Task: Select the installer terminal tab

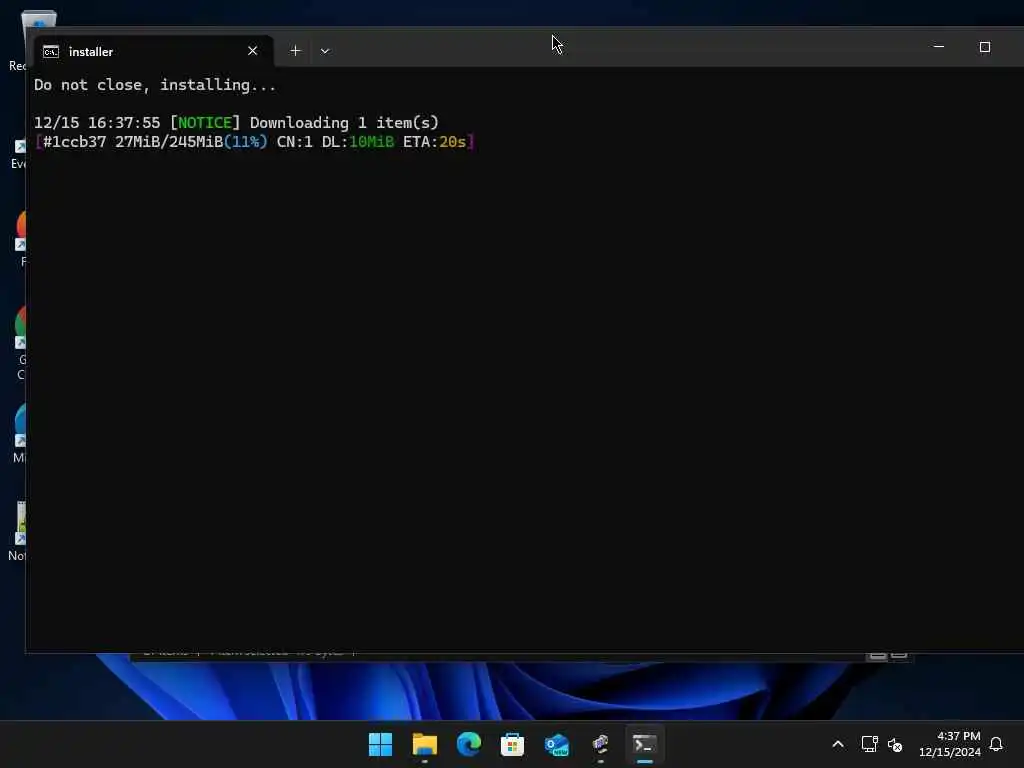Action: [x=152, y=51]
